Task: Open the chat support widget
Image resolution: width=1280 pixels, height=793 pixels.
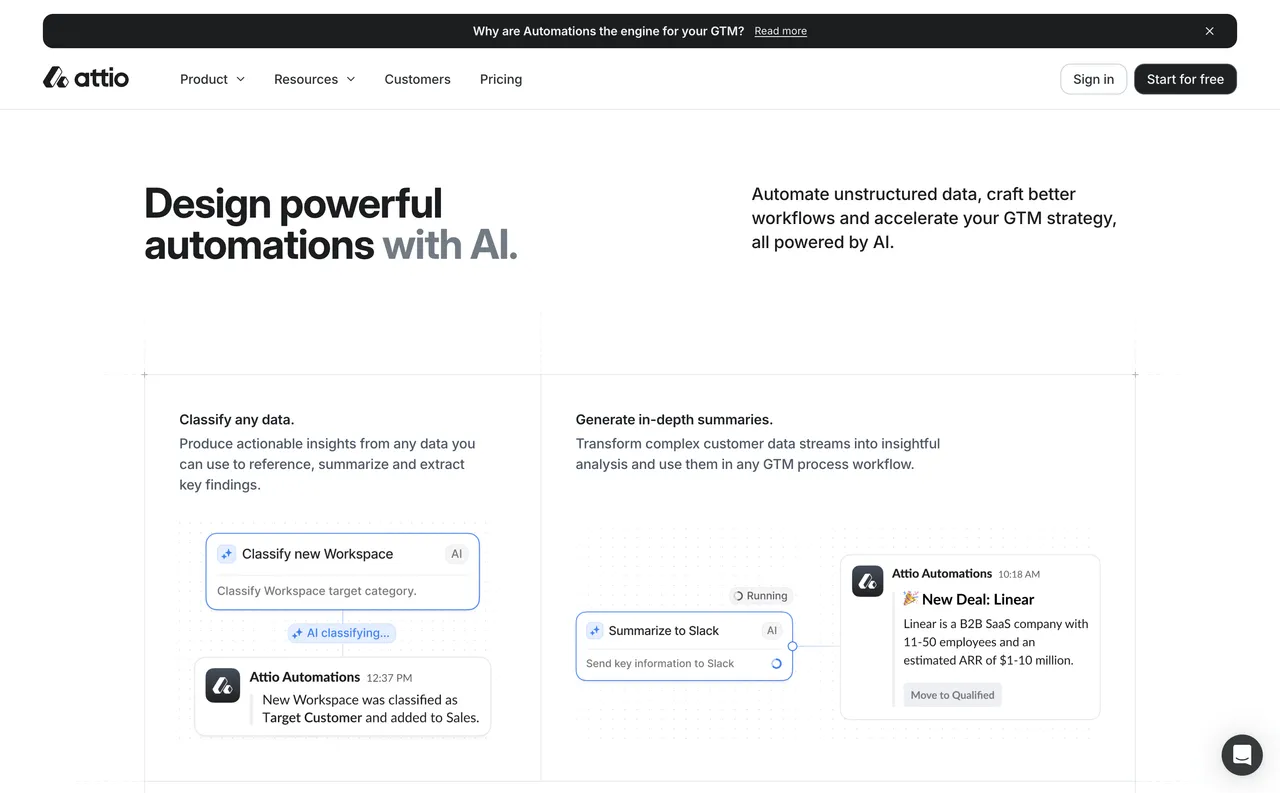Action: point(1241,755)
